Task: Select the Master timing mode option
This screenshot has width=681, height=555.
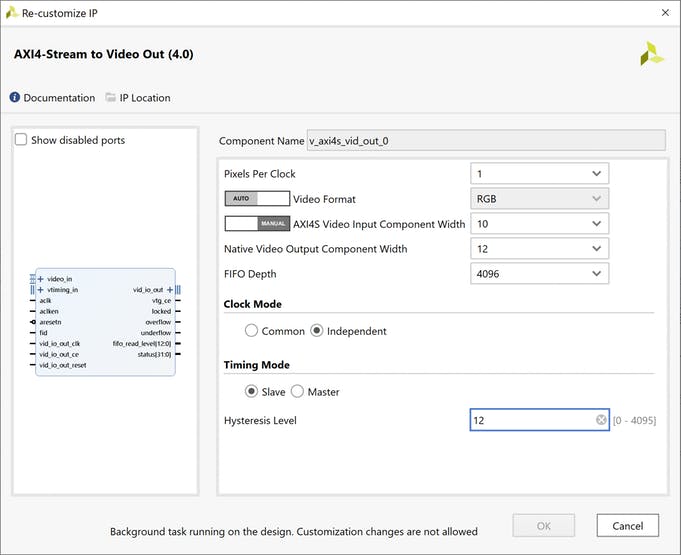Action: [297, 392]
